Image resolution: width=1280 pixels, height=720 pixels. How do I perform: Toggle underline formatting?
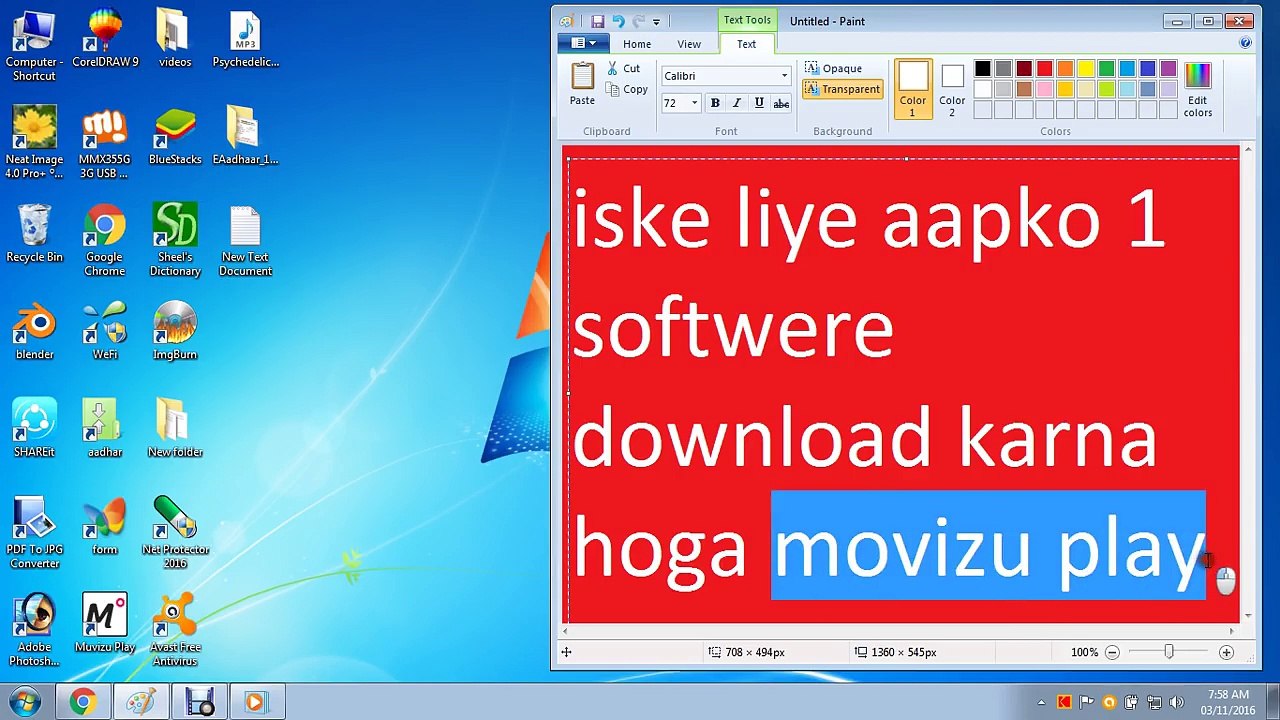(759, 103)
